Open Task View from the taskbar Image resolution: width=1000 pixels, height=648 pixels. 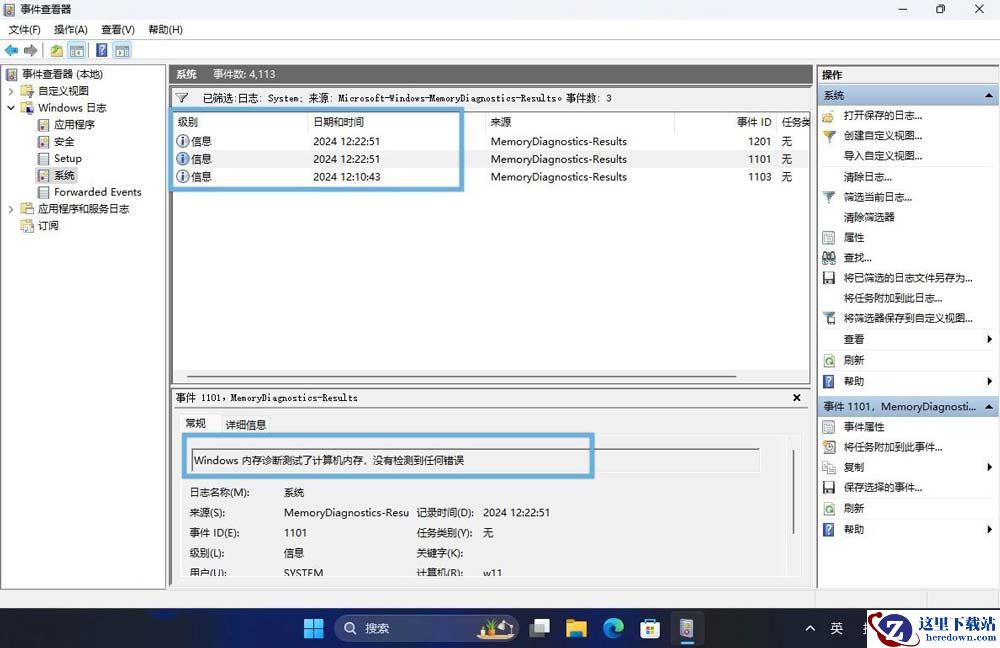click(x=540, y=629)
